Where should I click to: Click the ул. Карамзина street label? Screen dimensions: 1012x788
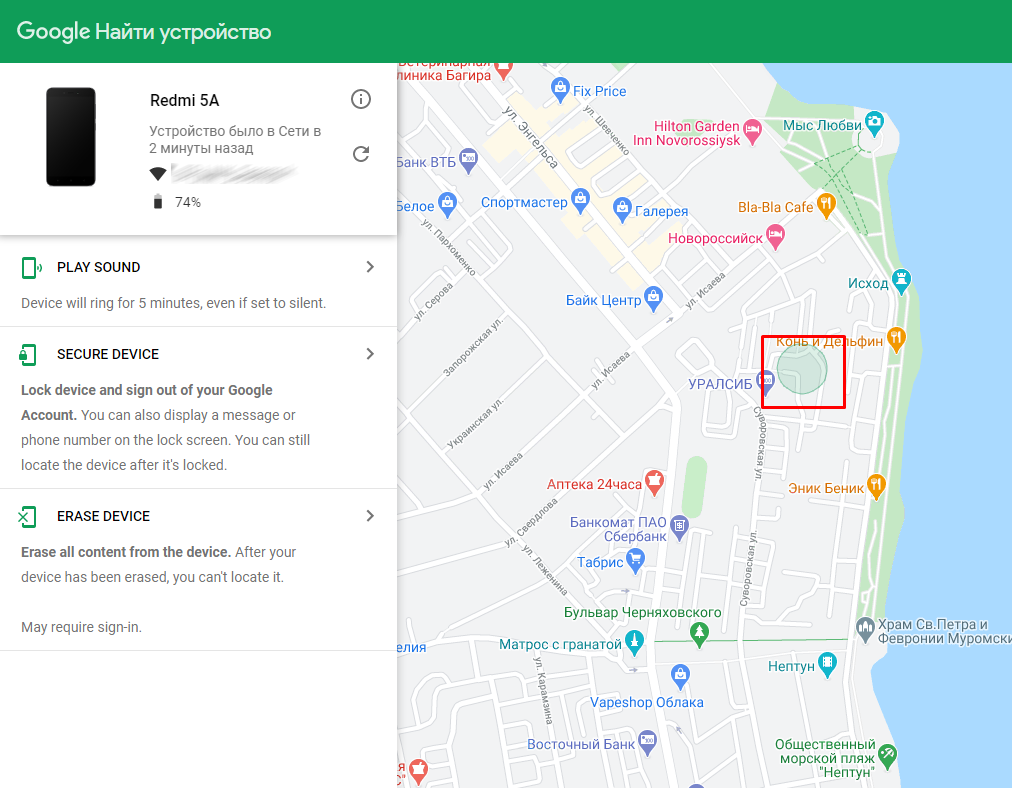coord(543,690)
